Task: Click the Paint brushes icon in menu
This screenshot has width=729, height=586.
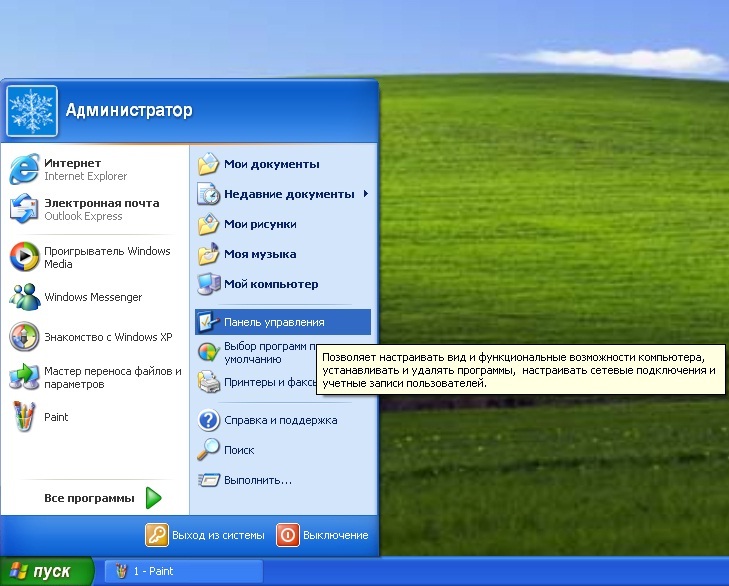Action: click(24, 416)
